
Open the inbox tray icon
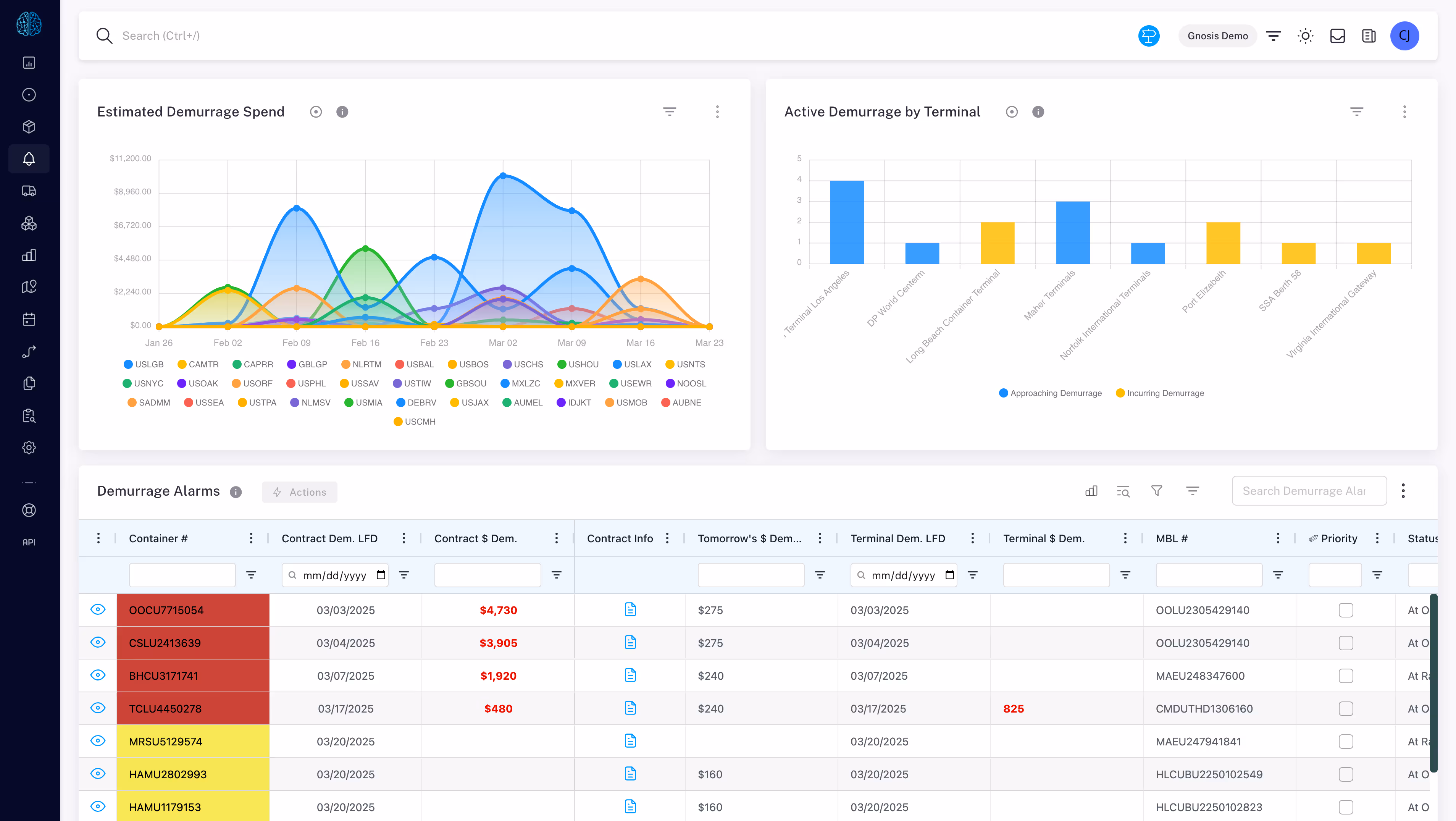[1337, 36]
